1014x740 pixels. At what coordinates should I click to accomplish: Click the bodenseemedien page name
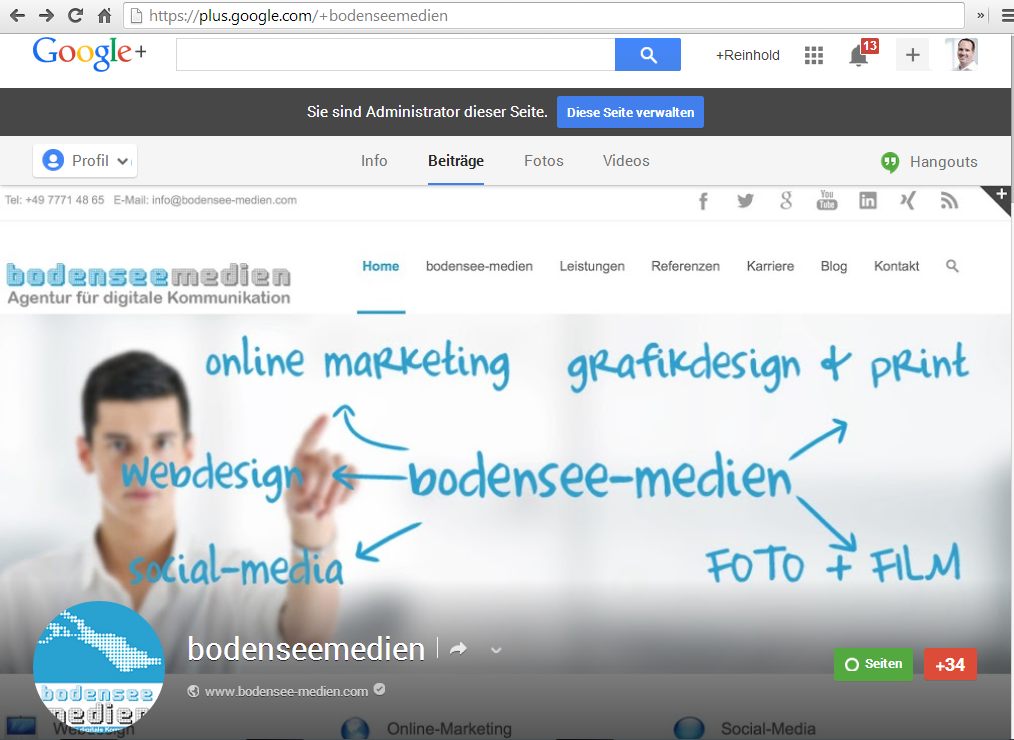pyautogui.click(x=306, y=649)
